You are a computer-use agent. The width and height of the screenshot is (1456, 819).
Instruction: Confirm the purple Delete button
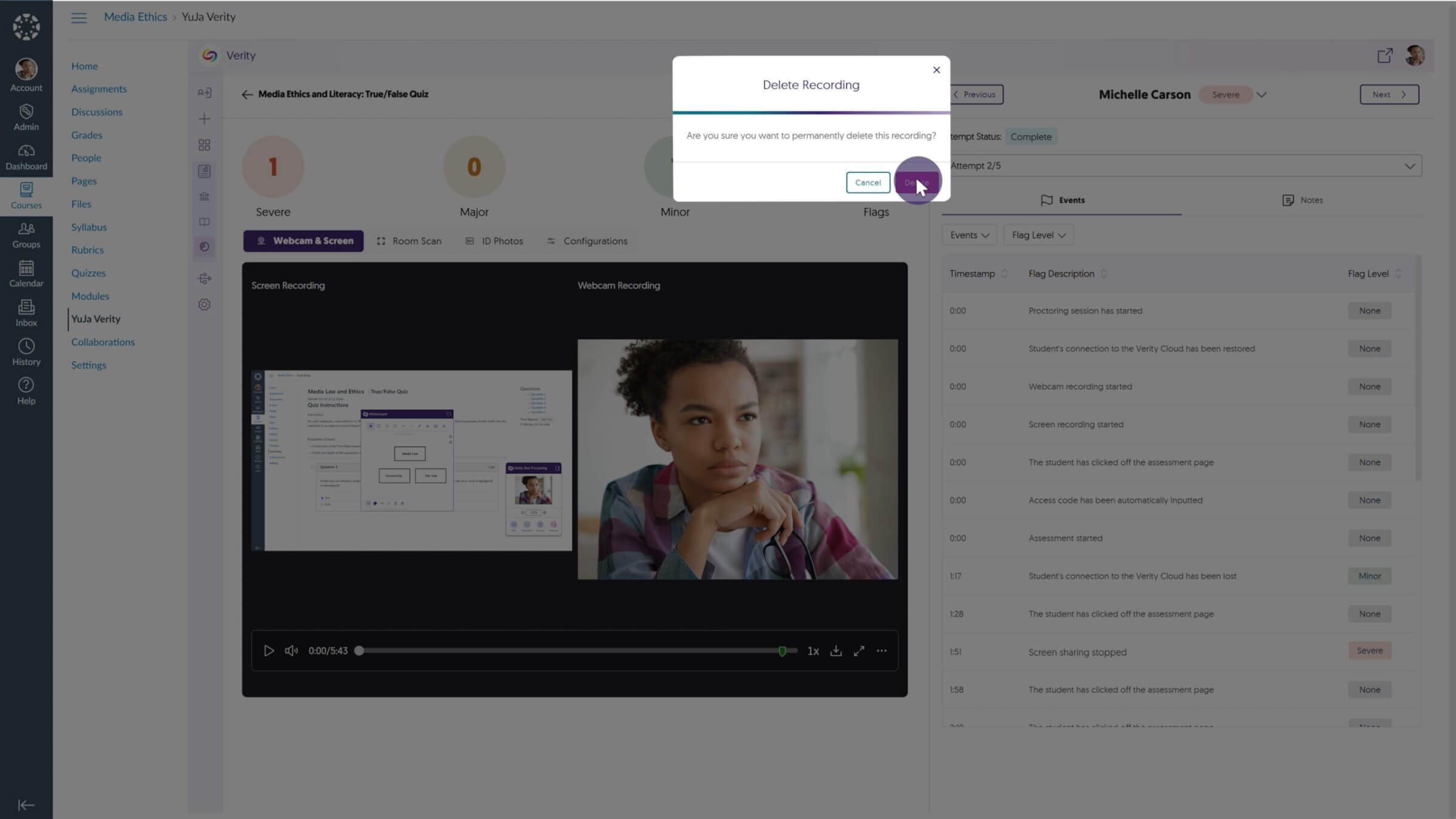tap(917, 183)
